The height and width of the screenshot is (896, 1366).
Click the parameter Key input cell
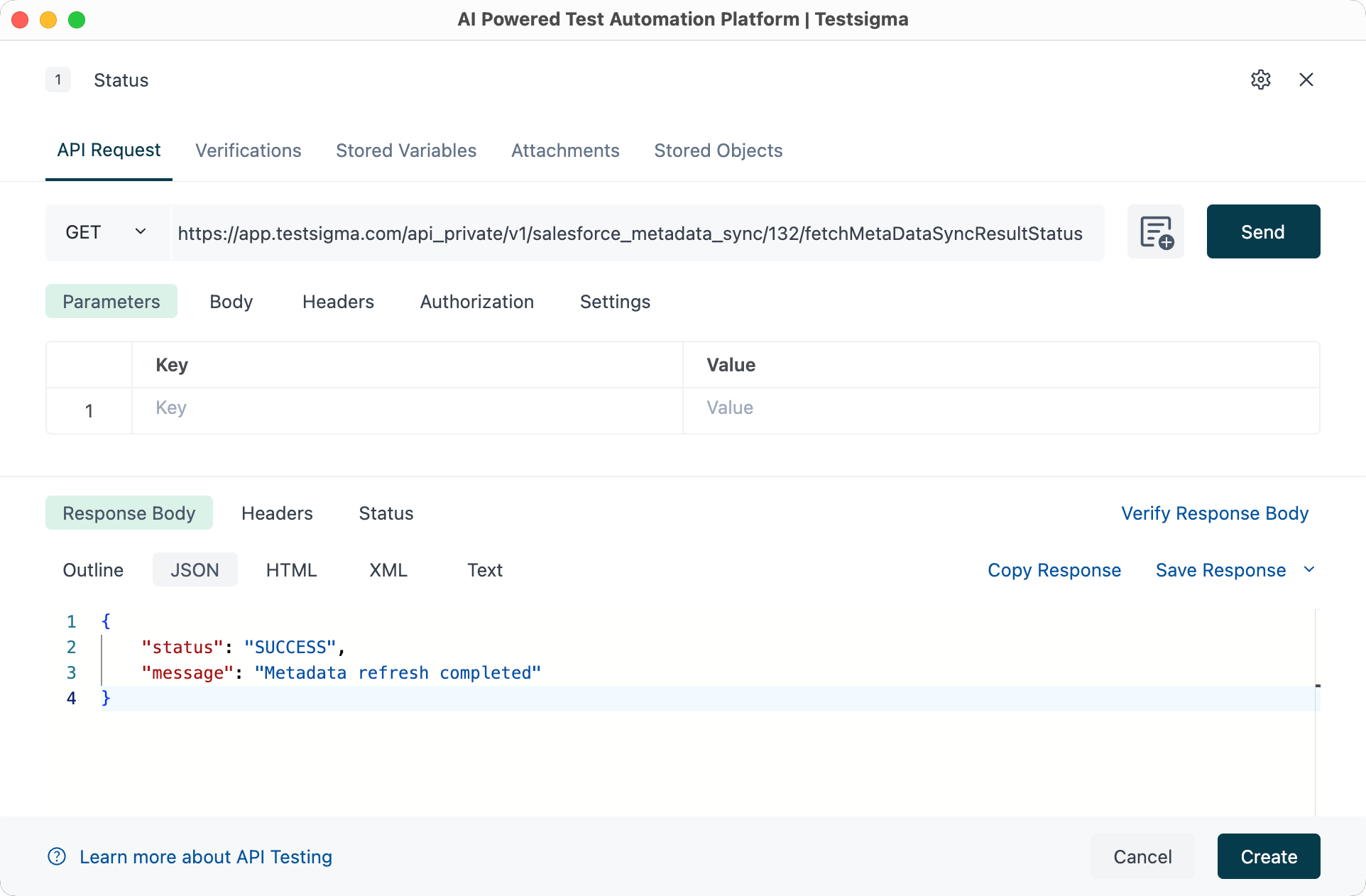(406, 408)
